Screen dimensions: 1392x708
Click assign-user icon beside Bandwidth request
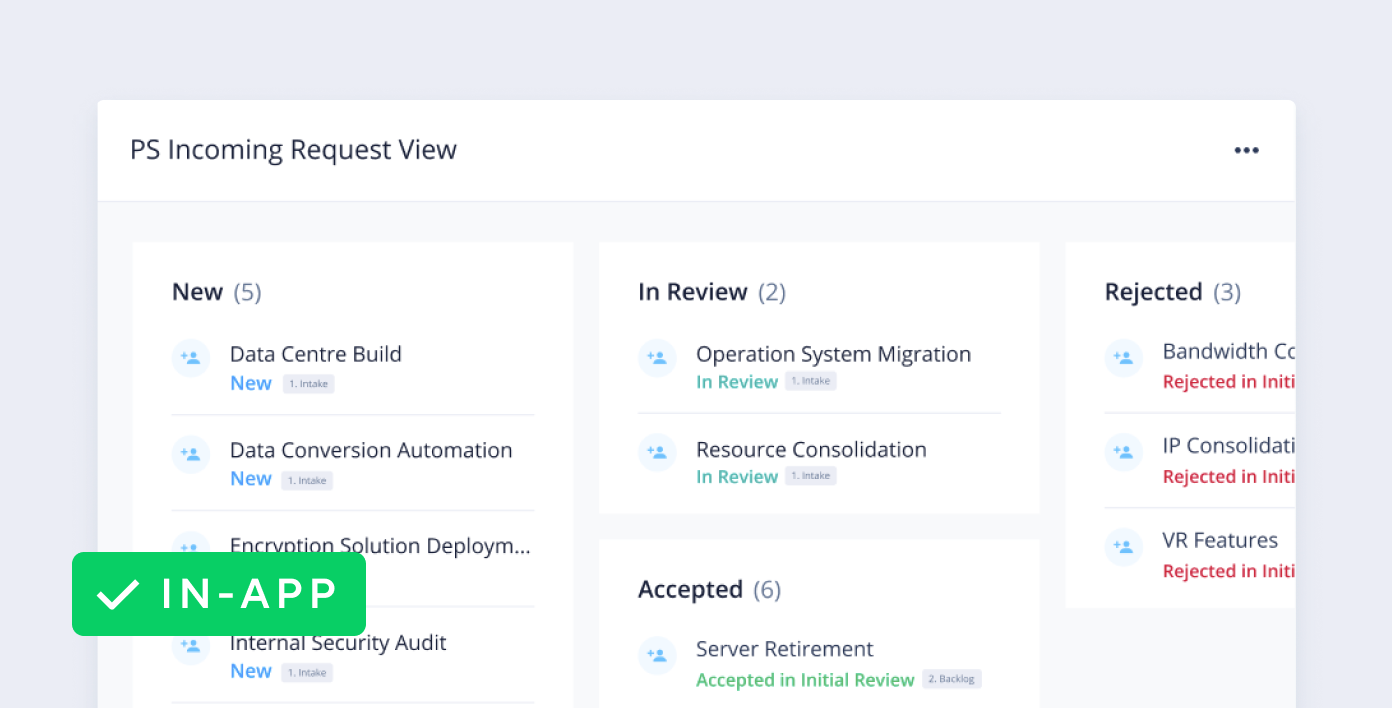1123,357
